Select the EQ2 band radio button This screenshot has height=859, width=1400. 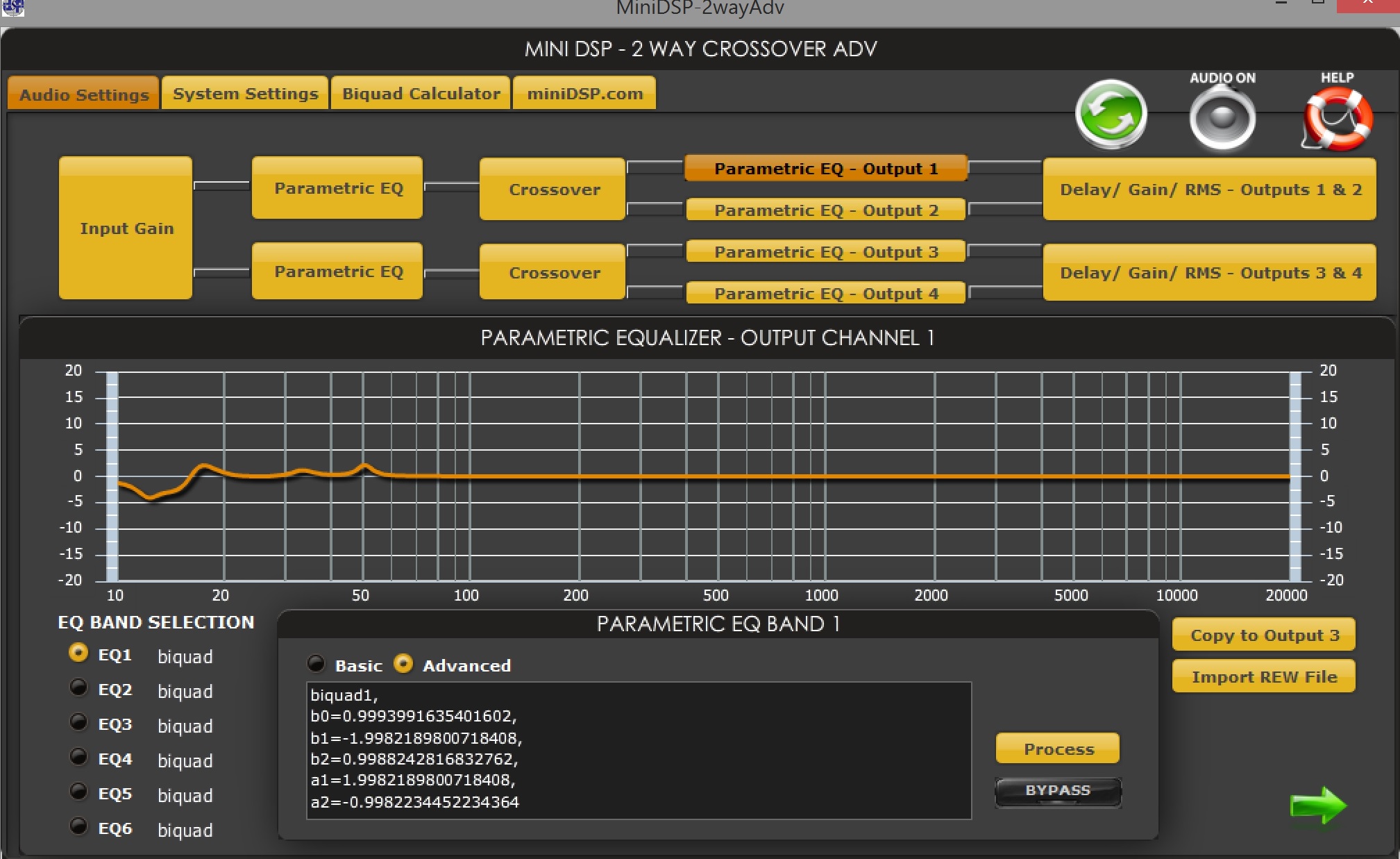[78, 688]
